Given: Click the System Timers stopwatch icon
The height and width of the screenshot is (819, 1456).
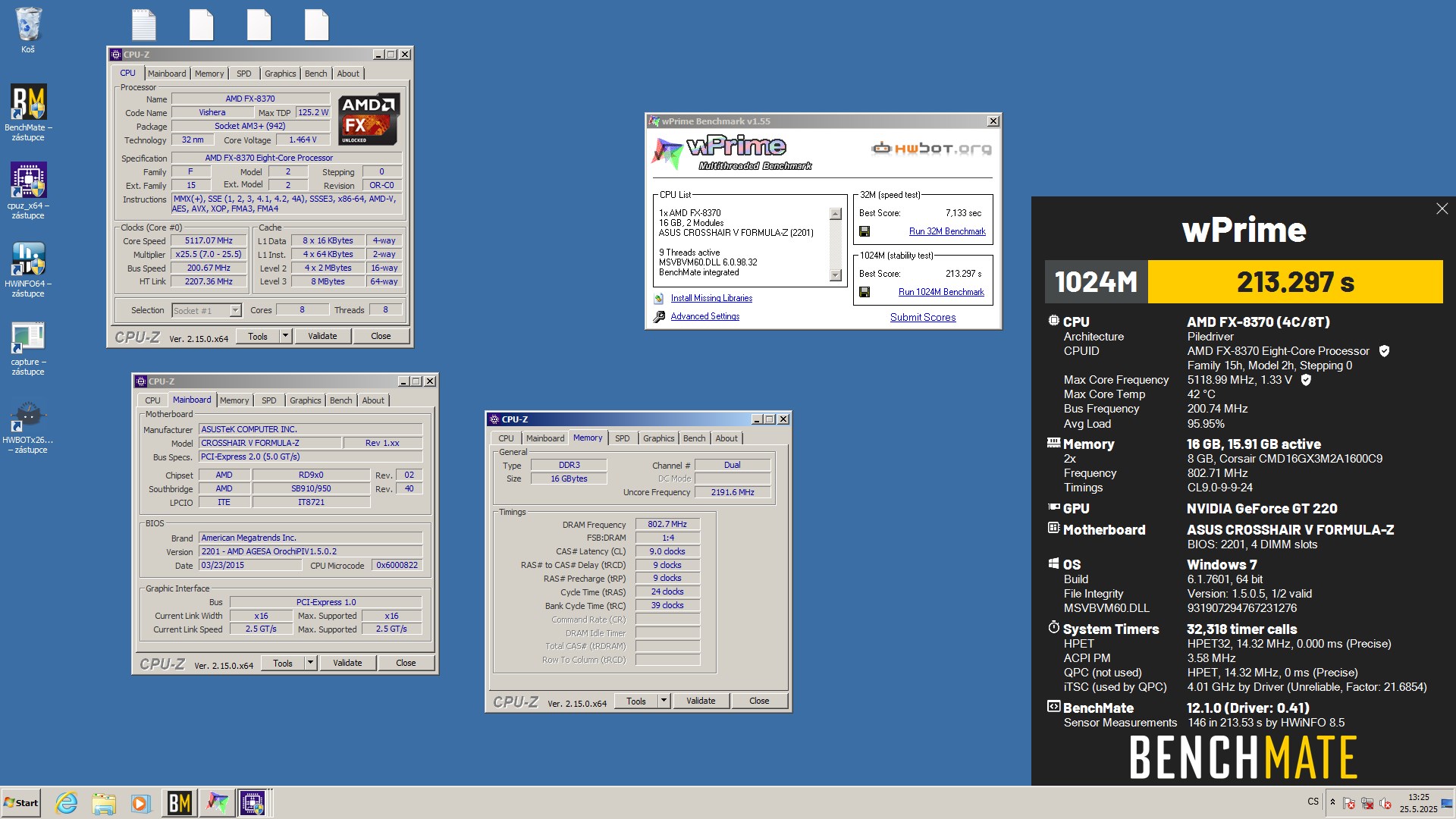Looking at the screenshot, I should 1053,628.
